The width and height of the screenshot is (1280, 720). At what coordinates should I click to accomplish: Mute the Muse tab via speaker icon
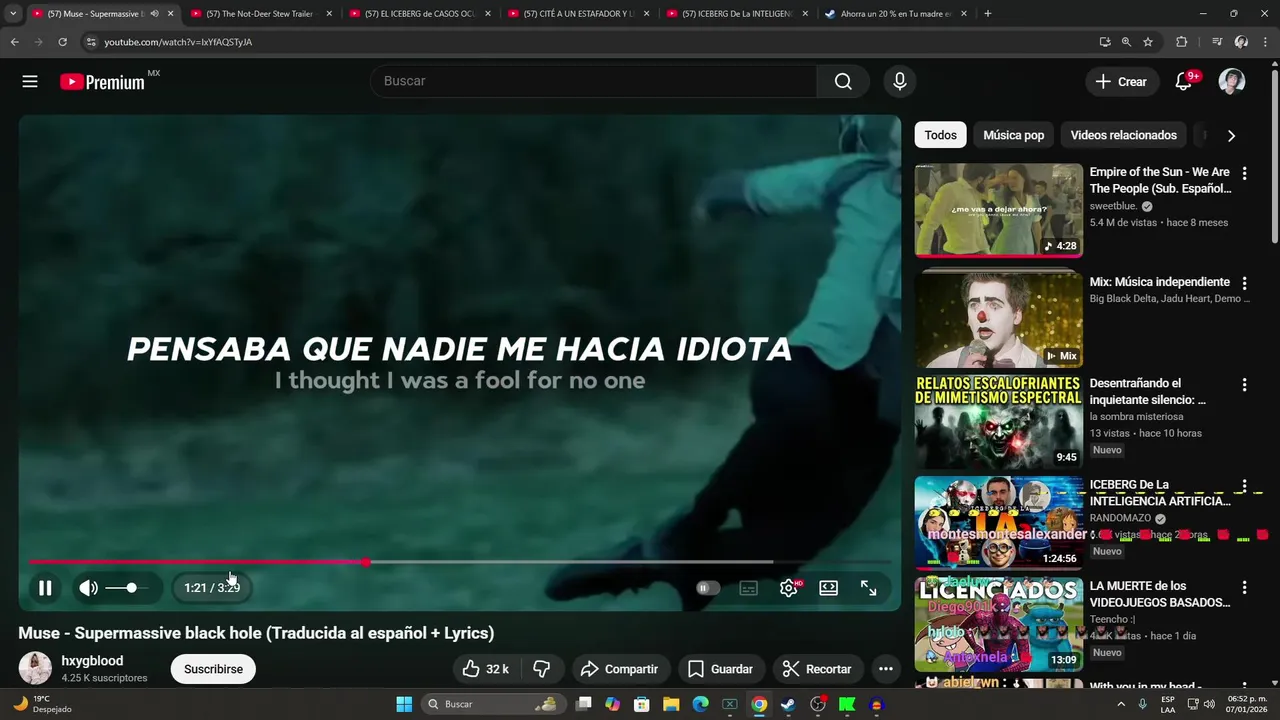coord(154,14)
